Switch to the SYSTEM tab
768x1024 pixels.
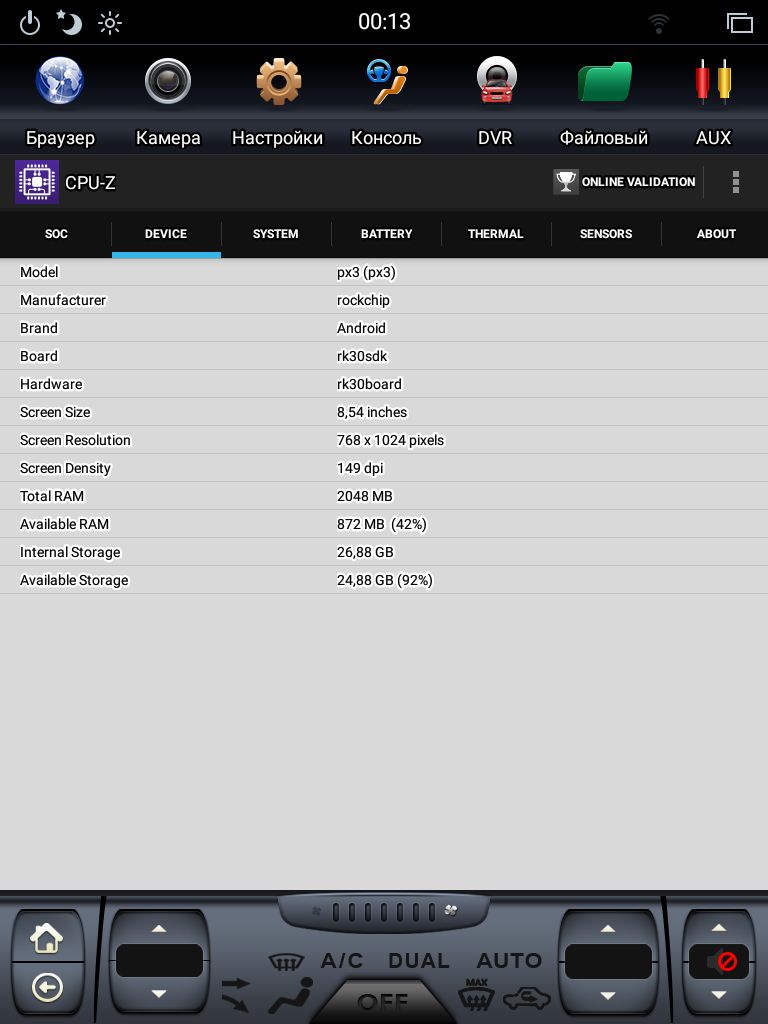click(x=276, y=234)
